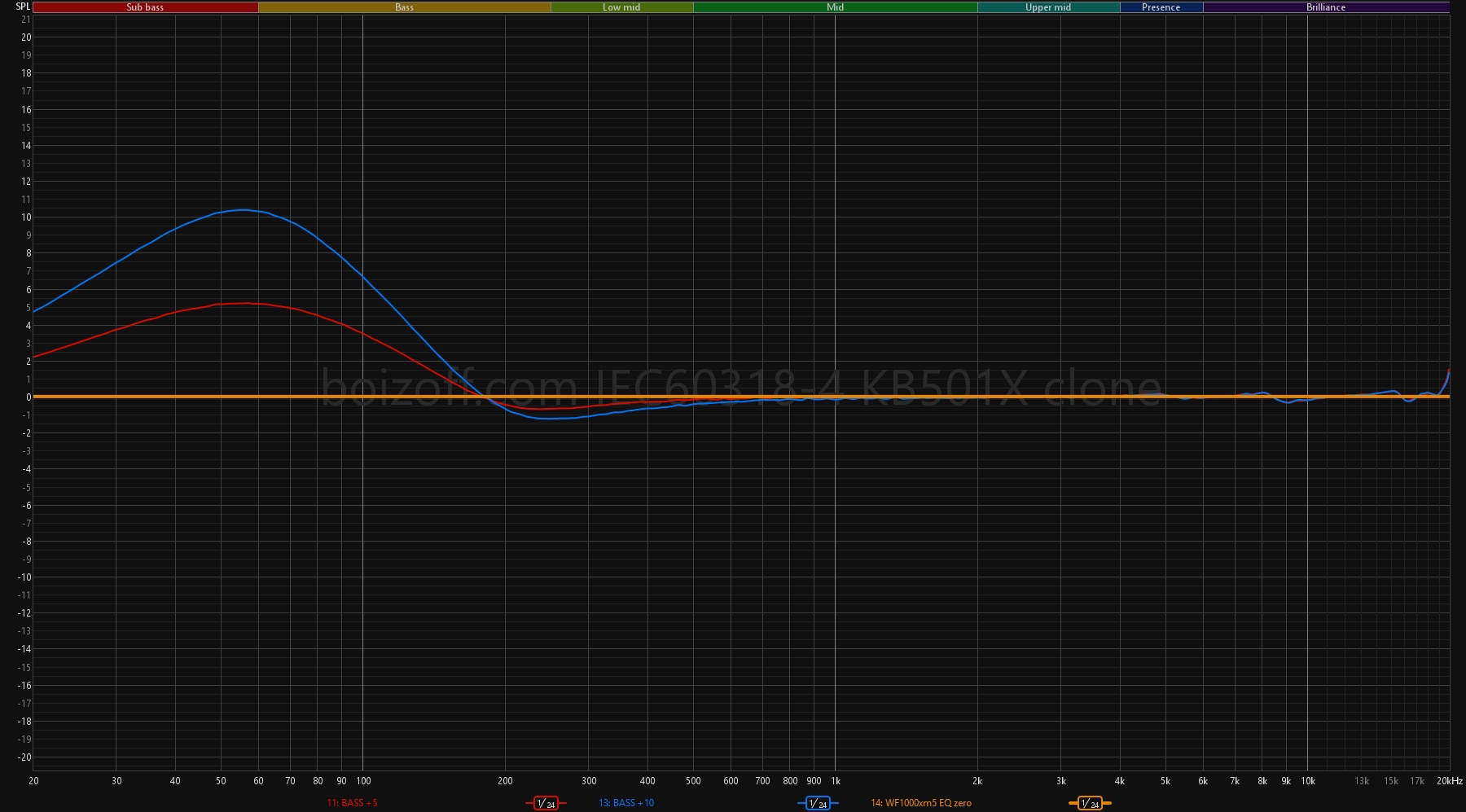Click the Low mid band header
Viewport: 1466px width, 812px height.
point(621,7)
